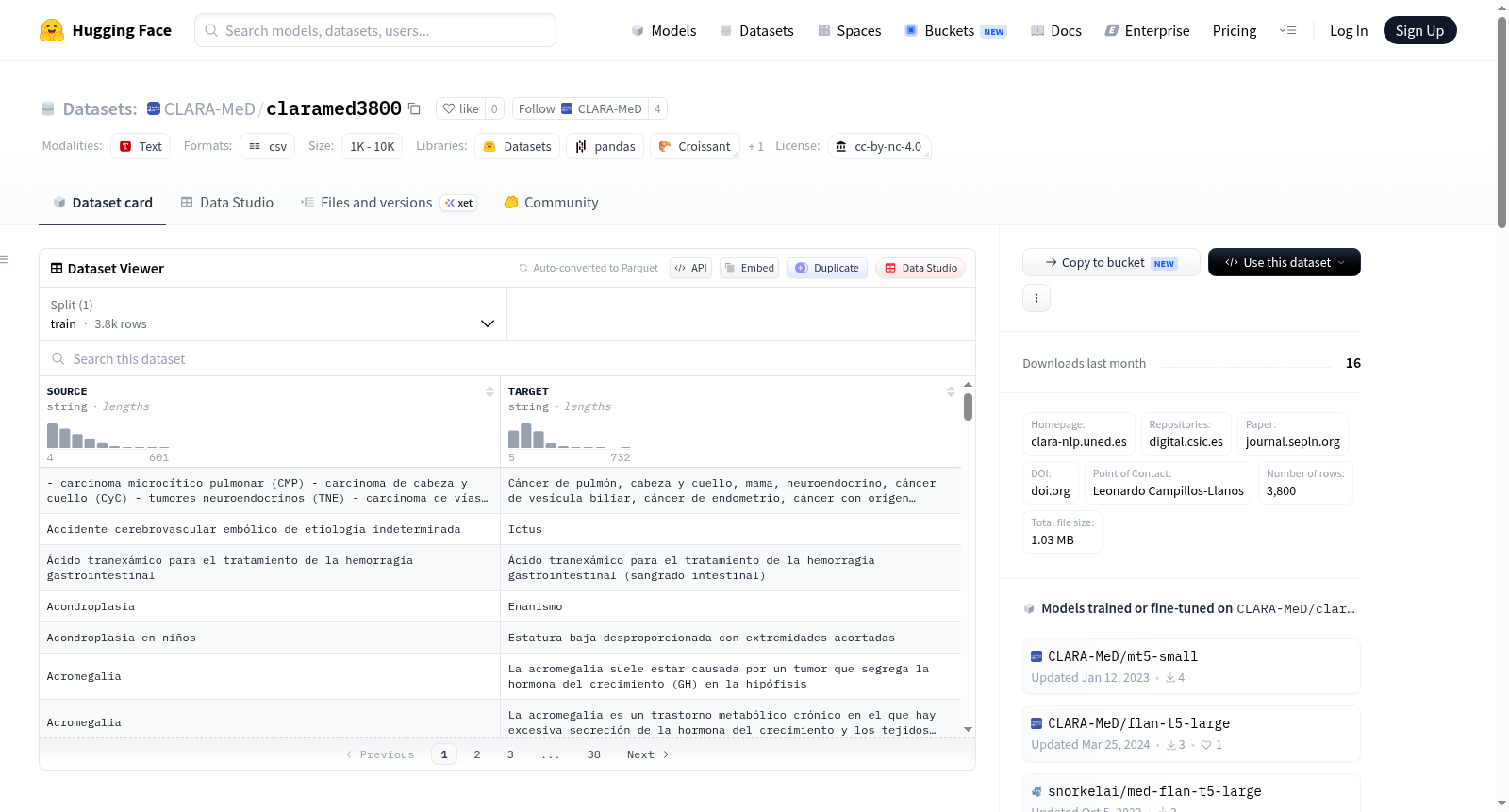Open the Files and versions tab
This screenshot has height=812, width=1509.
click(389, 203)
